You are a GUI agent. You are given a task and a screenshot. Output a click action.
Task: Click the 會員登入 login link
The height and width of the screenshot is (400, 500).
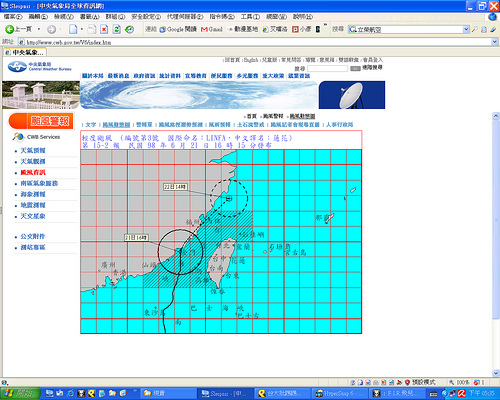(373, 60)
